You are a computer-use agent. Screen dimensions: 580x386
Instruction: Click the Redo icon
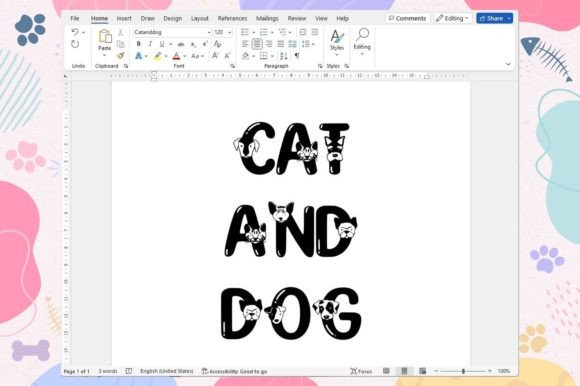(x=75, y=44)
